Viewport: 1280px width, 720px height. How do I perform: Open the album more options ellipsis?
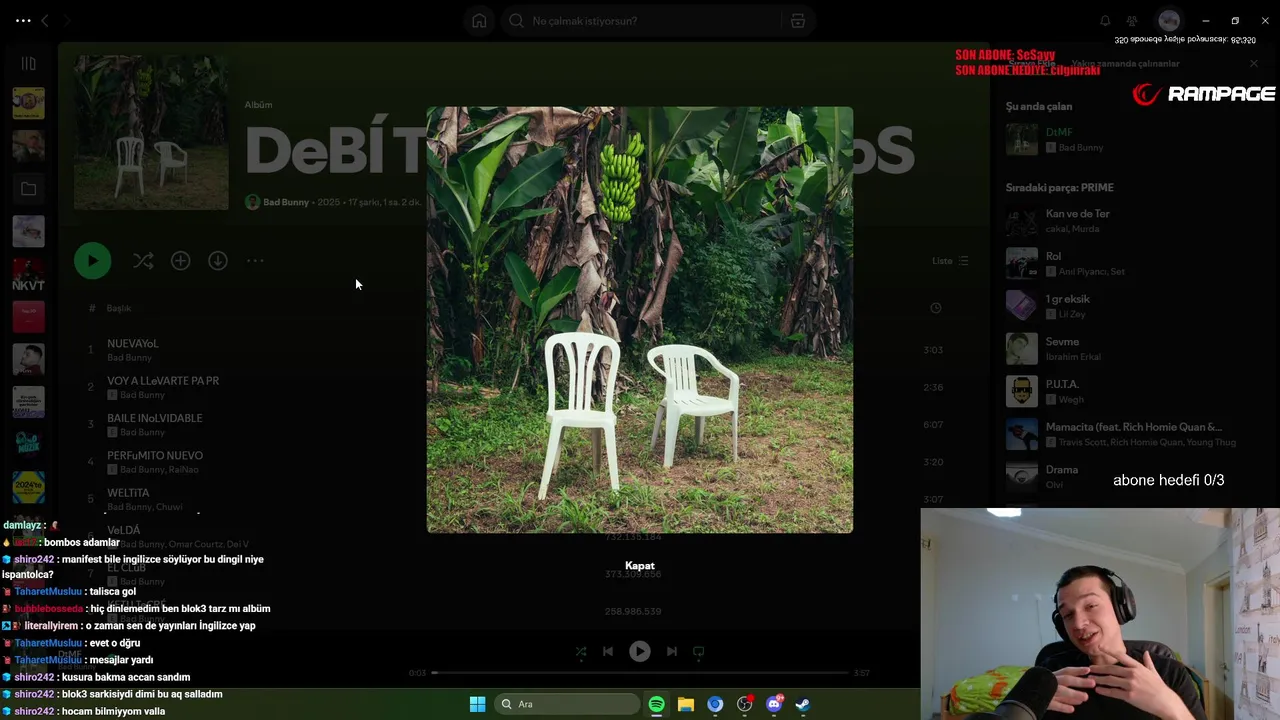255,261
